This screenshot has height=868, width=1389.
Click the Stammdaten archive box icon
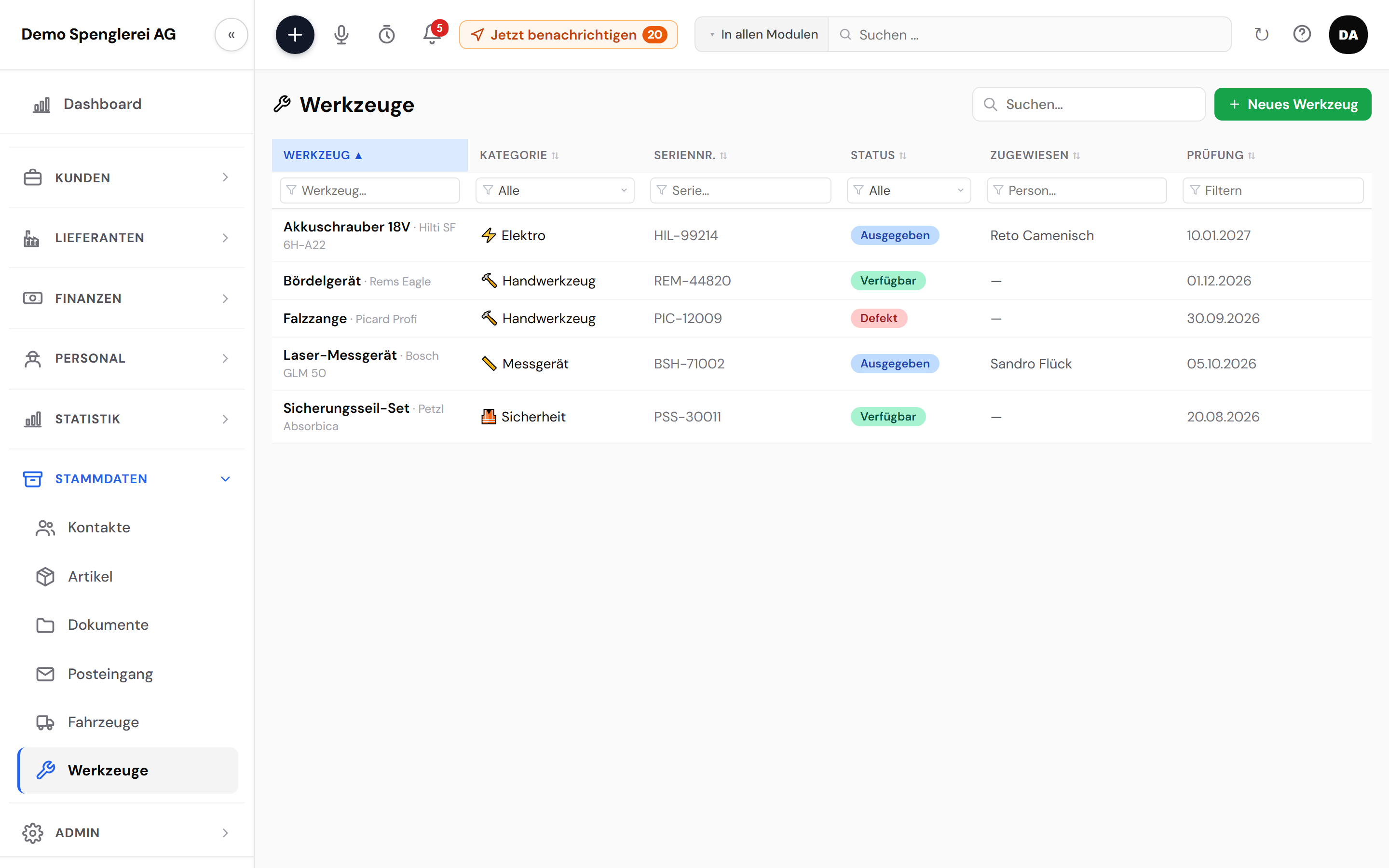pos(33,479)
